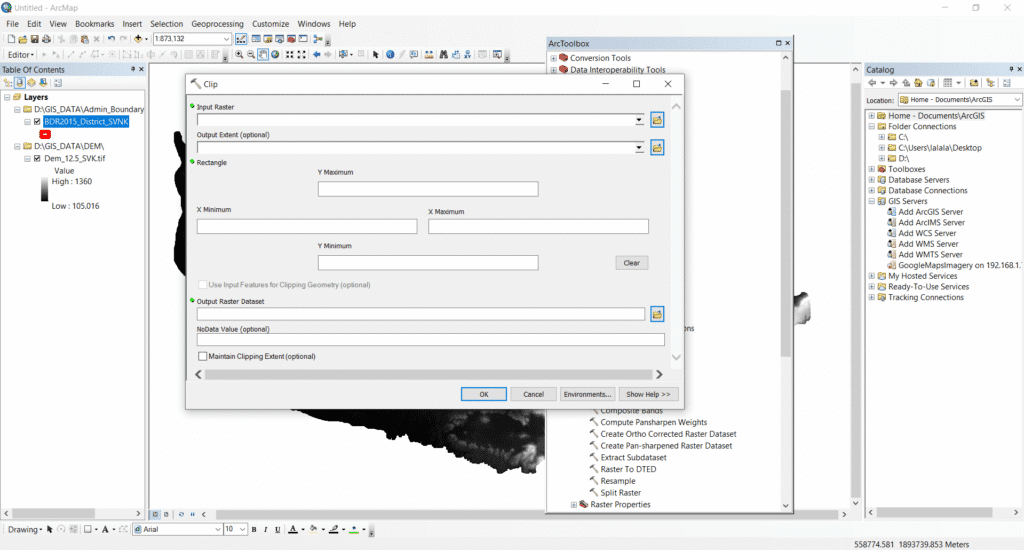Zoom to Full Extent globe icon
The height and width of the screenshot is (550, 1024).
(x=275, y=55)
